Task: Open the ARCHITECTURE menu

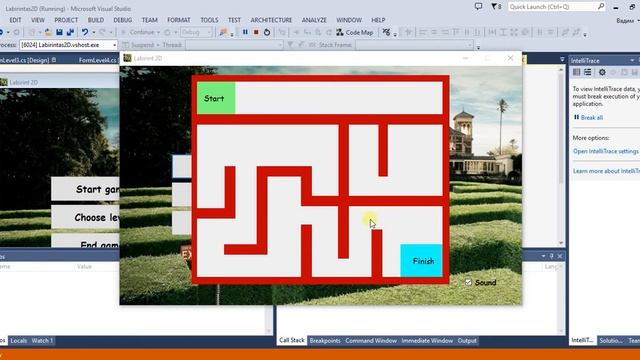Action: (271, 20)
